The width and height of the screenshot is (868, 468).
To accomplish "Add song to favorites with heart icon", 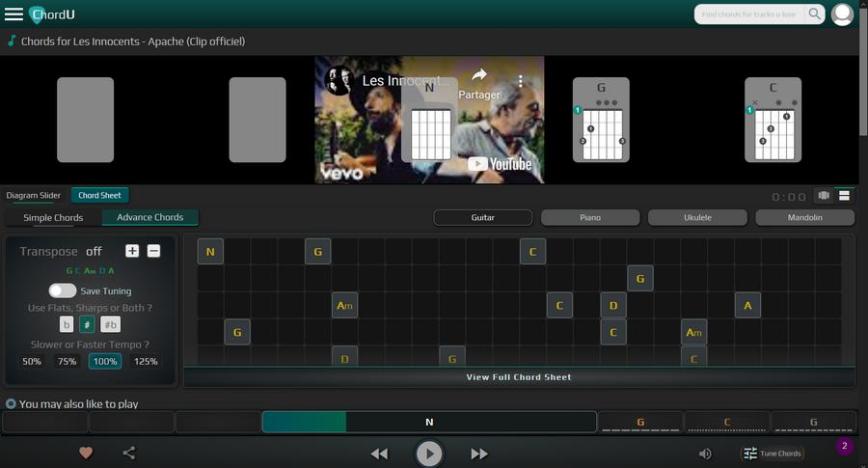I will click(x=86, y=453).
